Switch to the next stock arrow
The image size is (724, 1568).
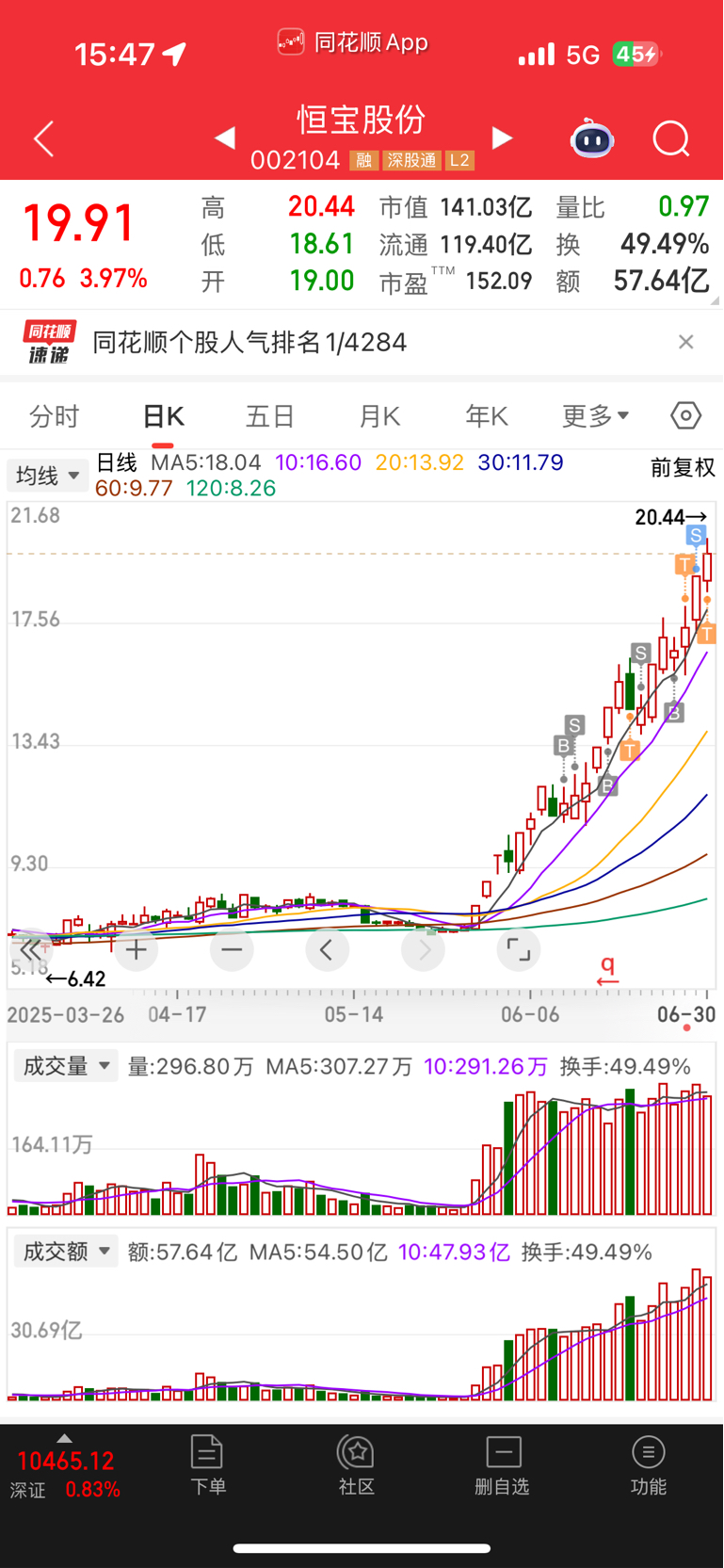pyautogui.click(x=503, y=138)
